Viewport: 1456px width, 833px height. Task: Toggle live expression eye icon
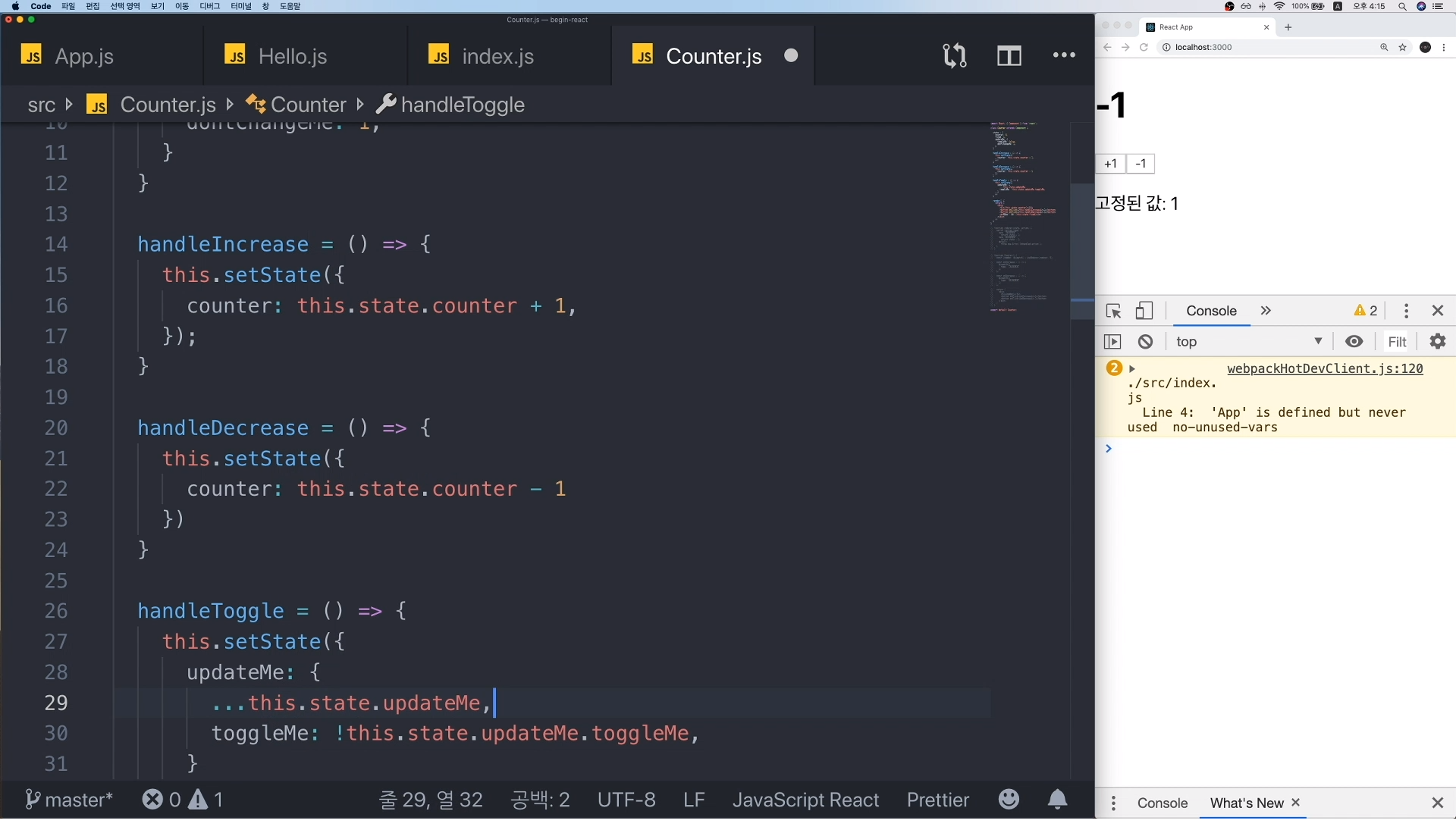click(x=1354, y=342)
